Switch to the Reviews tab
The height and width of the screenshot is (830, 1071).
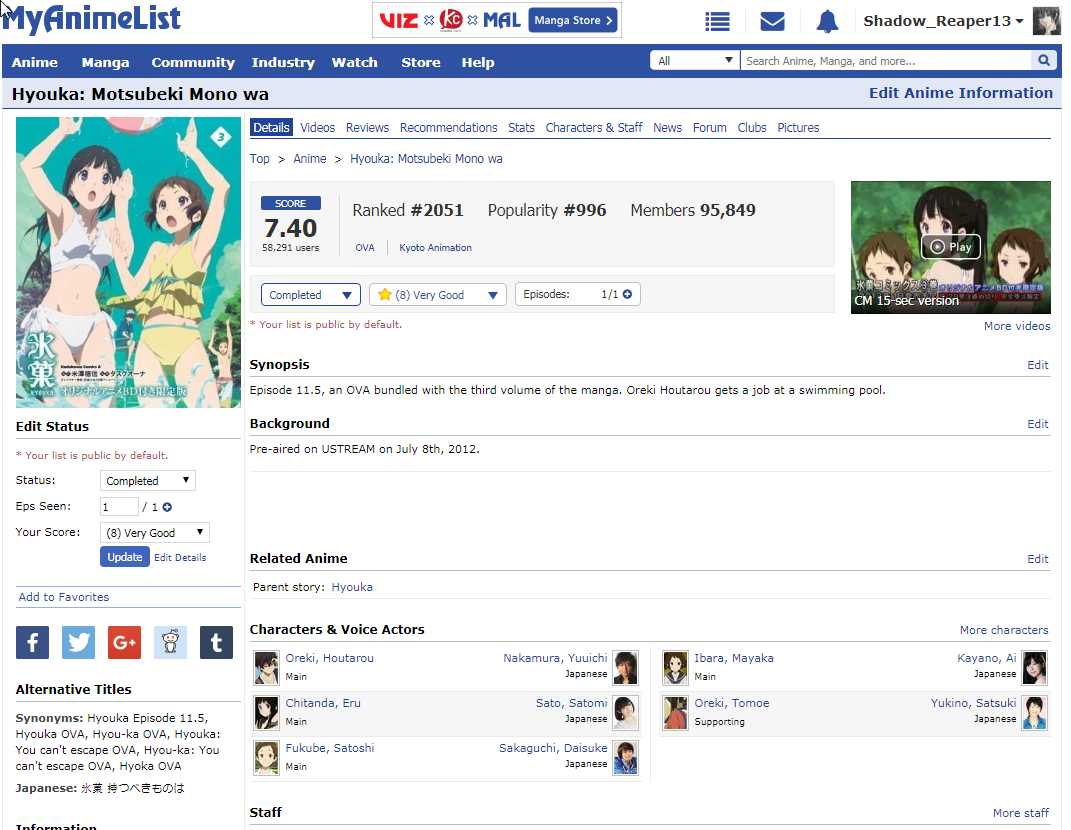(367, 128)
